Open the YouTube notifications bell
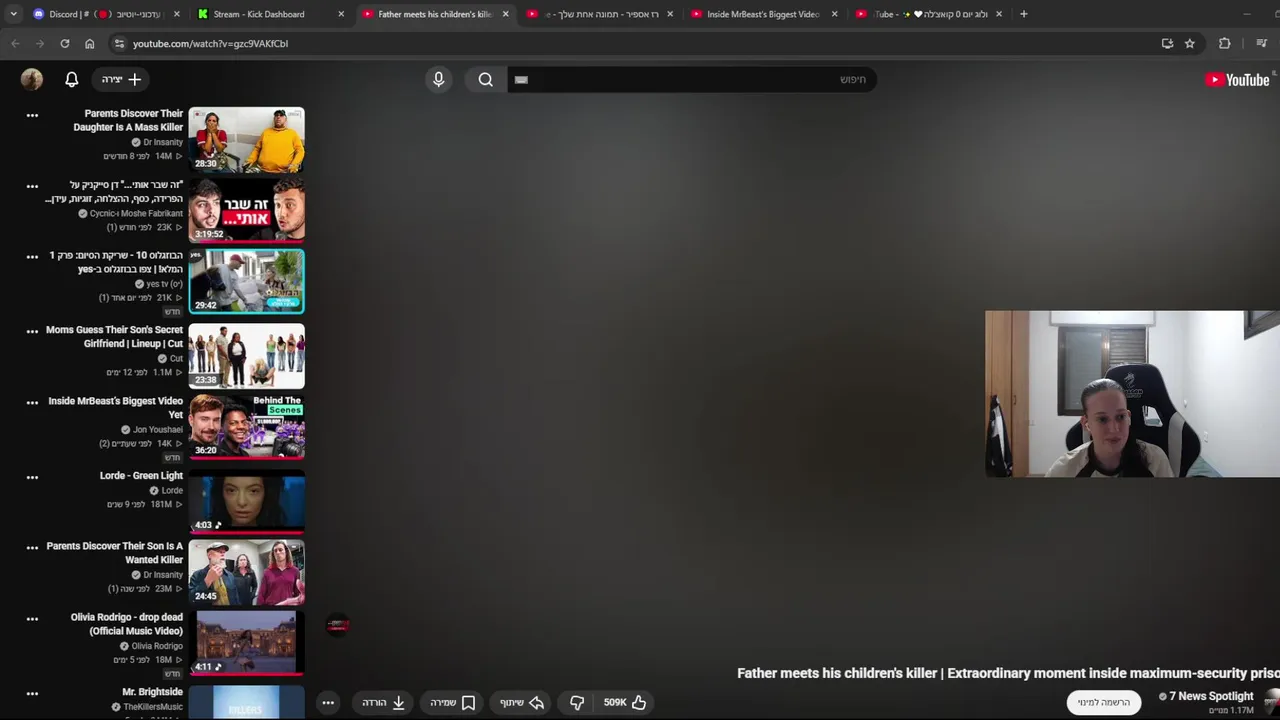The height and width of the screenshot is (720, 1280). (x=72, y=80)
